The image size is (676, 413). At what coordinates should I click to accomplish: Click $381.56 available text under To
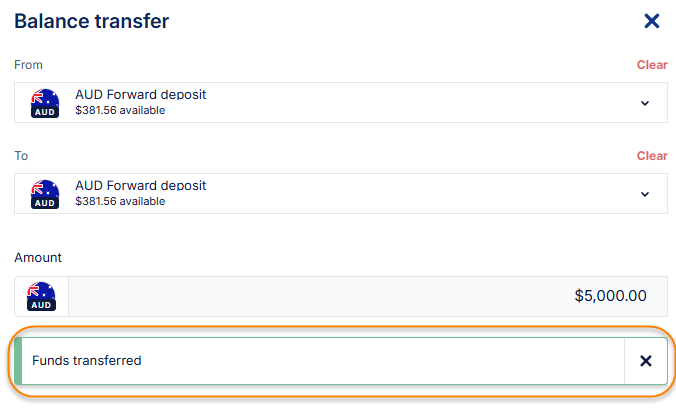120,202
